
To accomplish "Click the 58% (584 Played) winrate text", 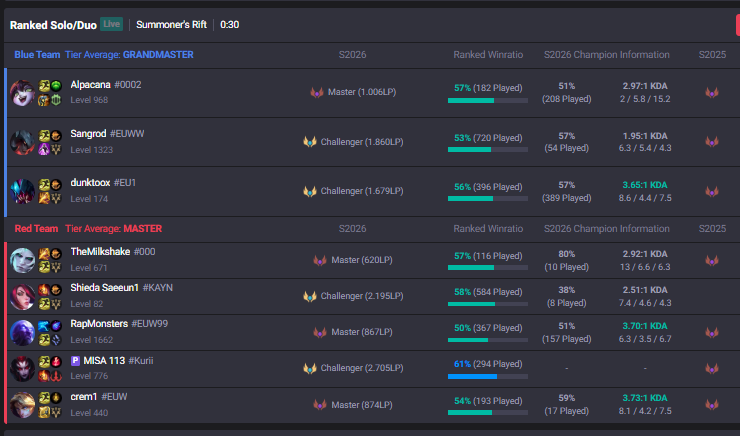I will tap(488, 292).
